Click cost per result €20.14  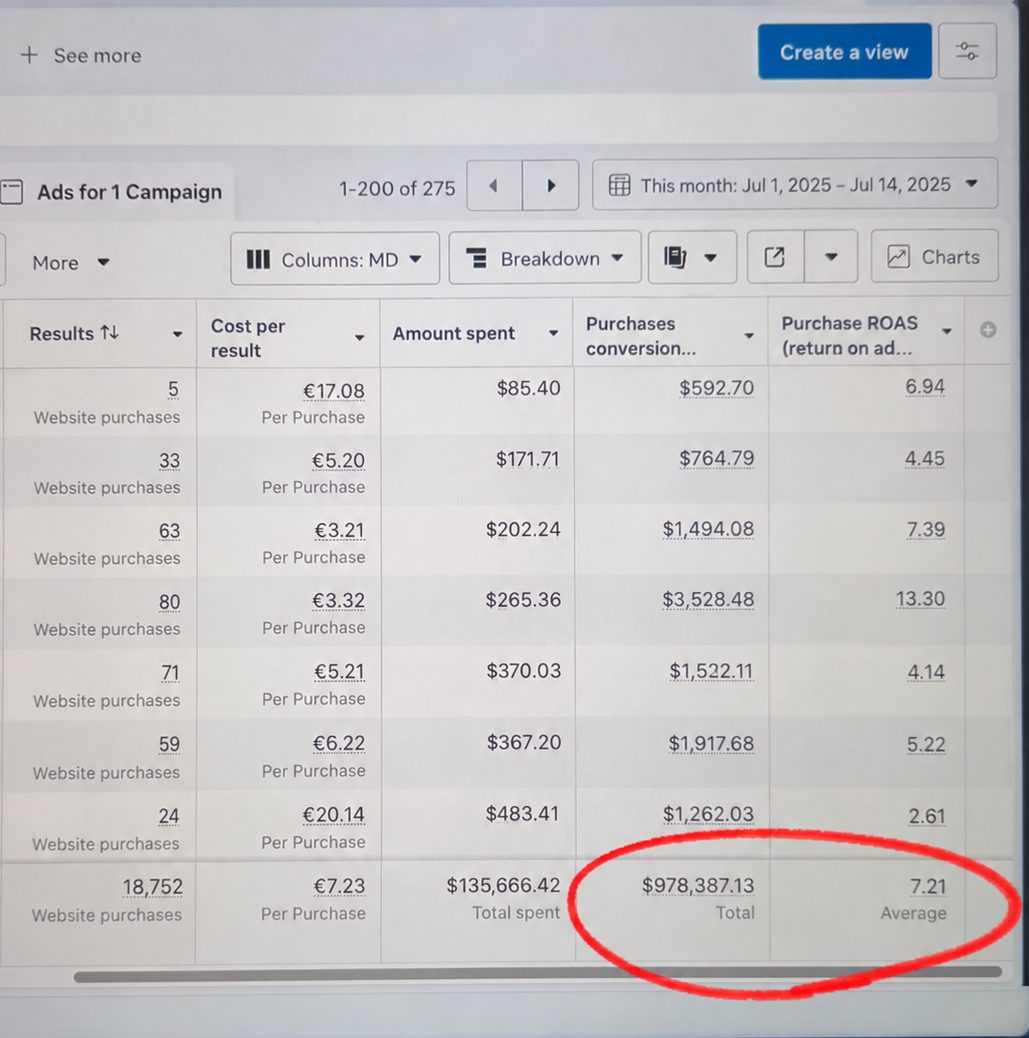pos(333,814)
